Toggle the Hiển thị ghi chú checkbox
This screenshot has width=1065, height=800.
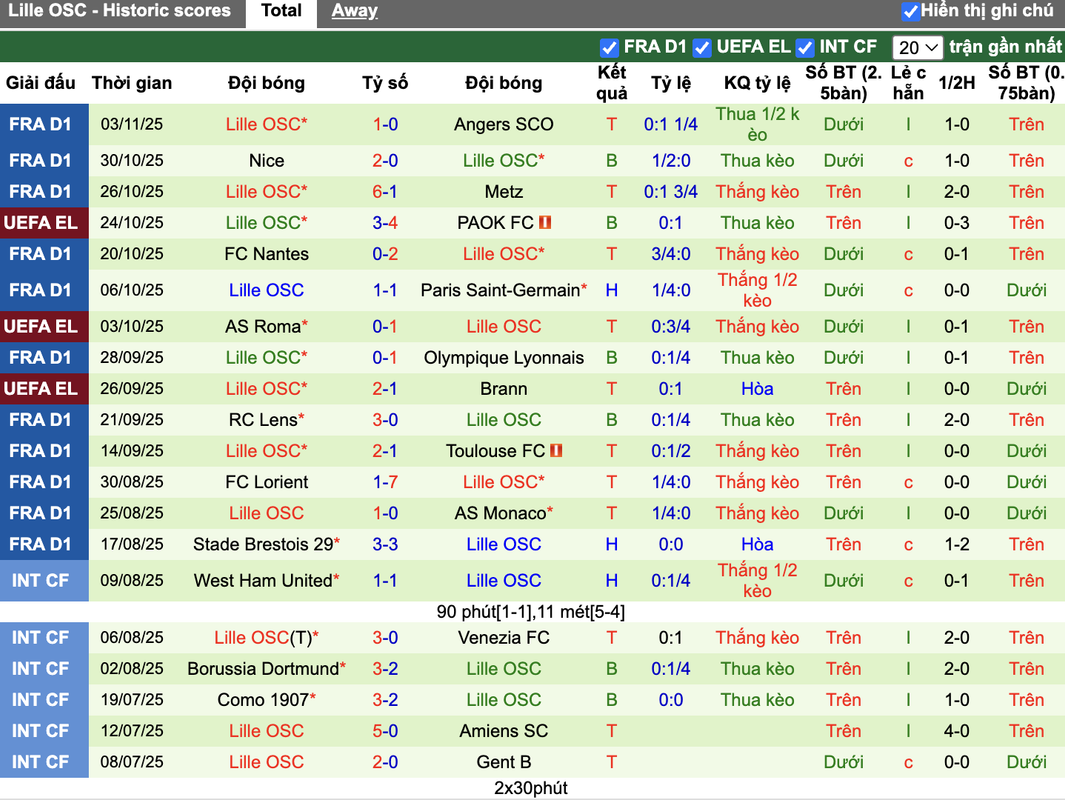point(910,12)
